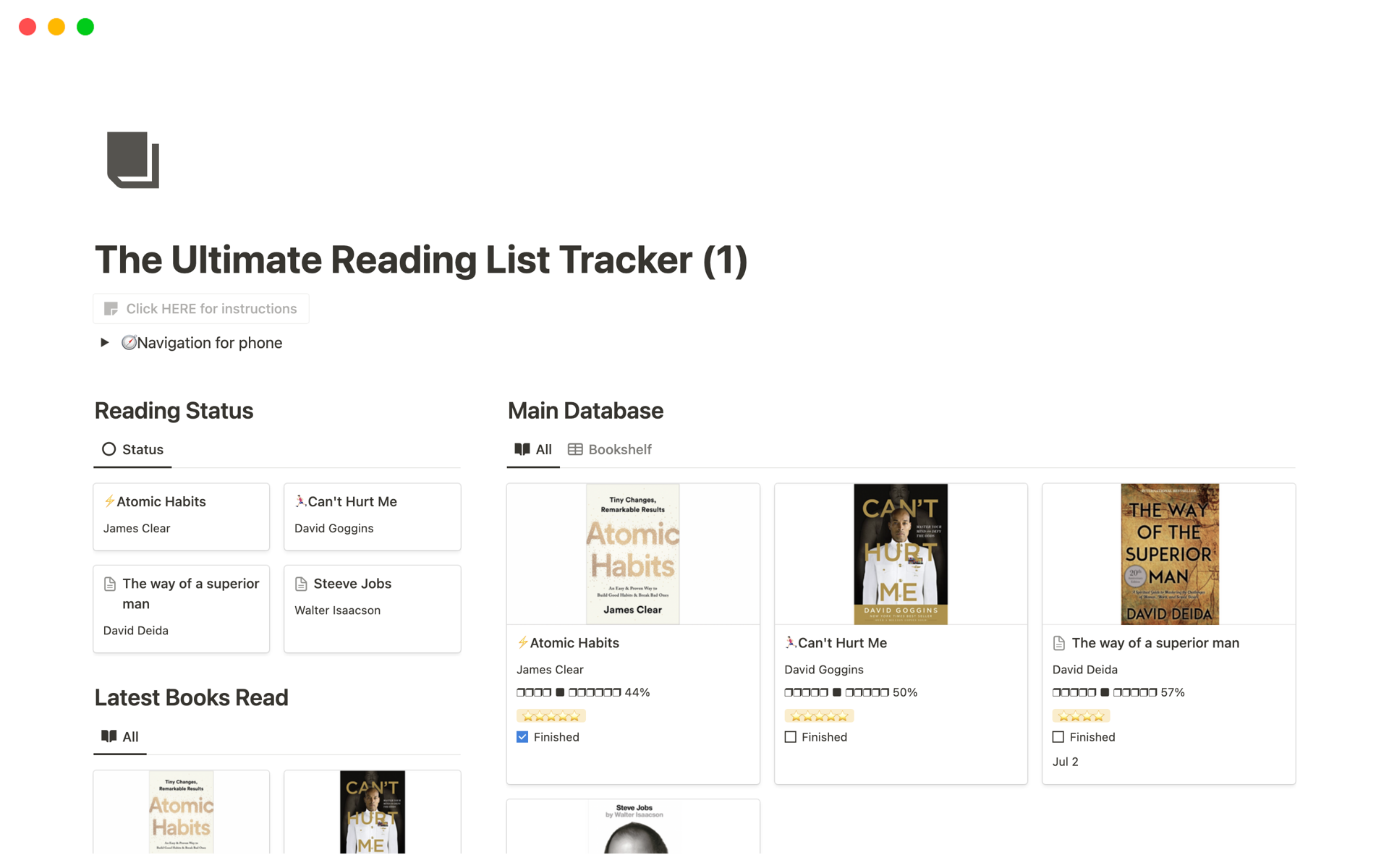Click the compass icon beside Navigation for phone
1389x868 pixels.
point(129,343)
